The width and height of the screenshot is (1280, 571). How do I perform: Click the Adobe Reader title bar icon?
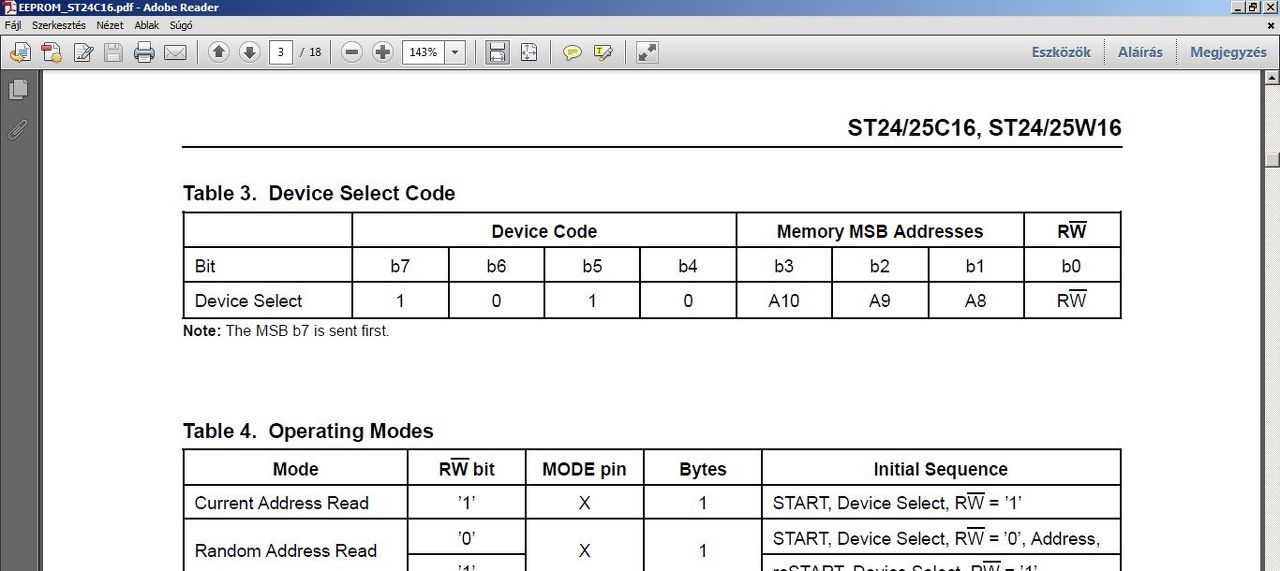[x=10, y=7]
